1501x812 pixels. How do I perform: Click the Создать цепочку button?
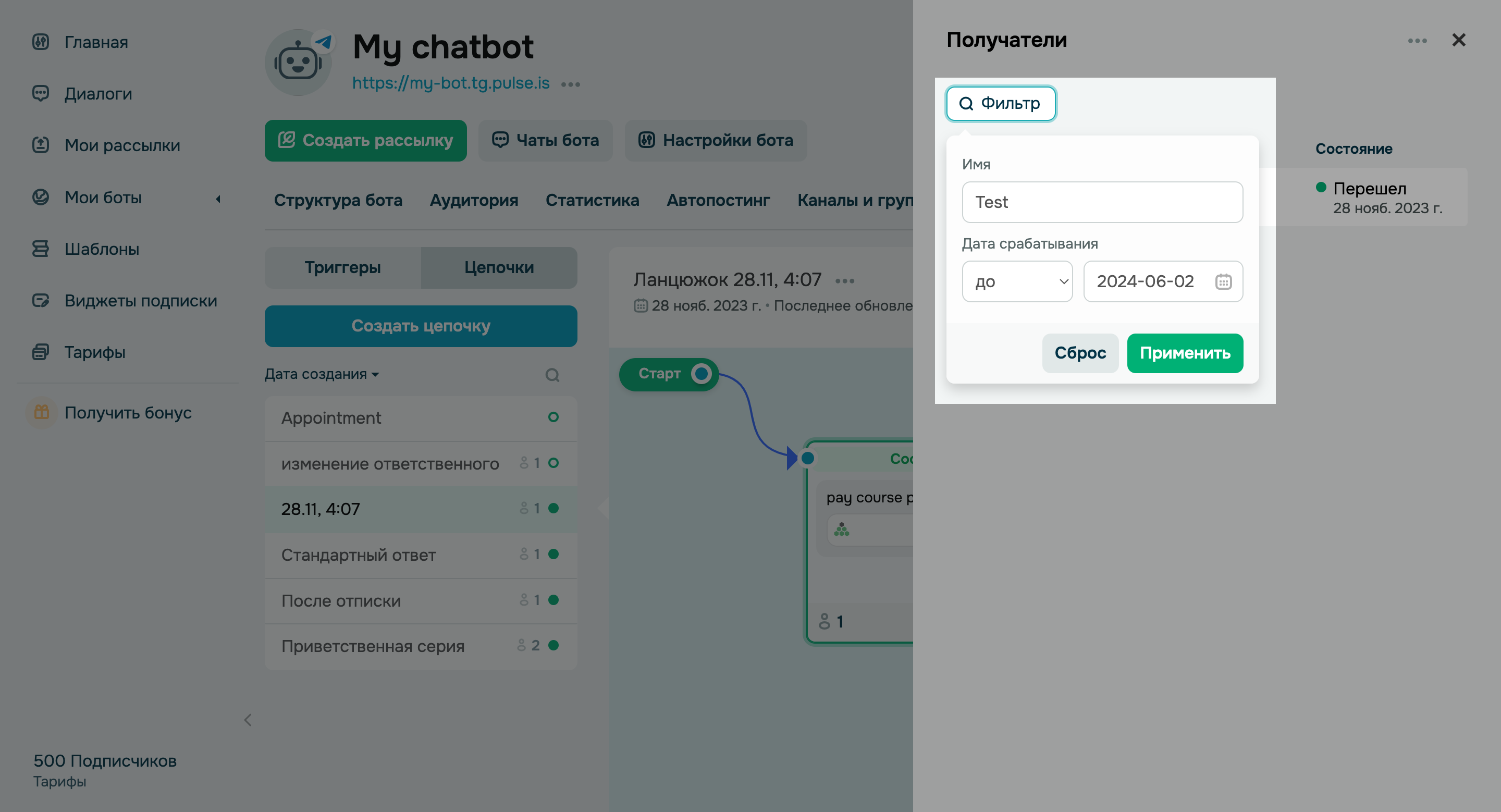point(421,326)
